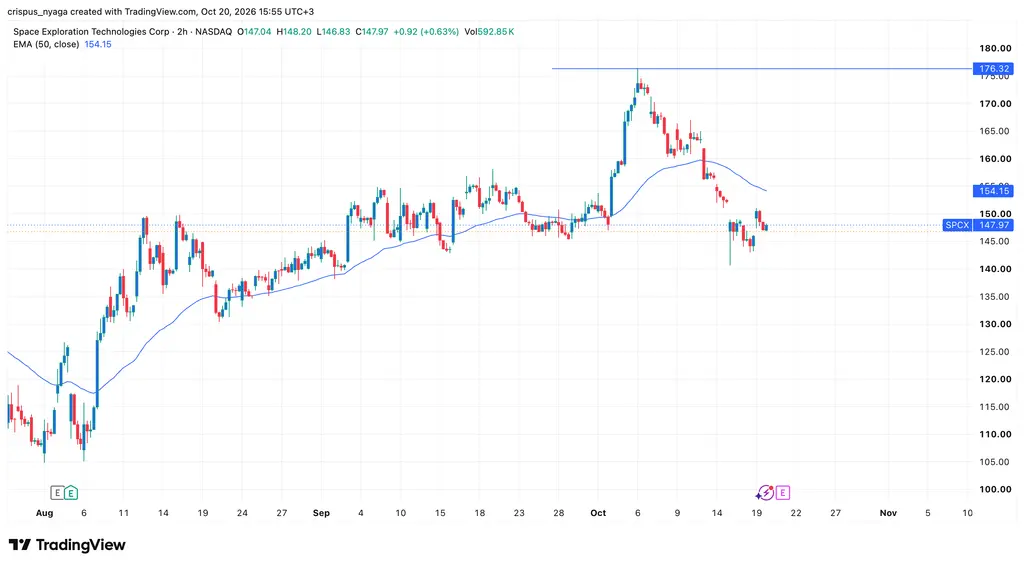
Task: Click the EMA (50, close) indicator legend
Action: 46,44
